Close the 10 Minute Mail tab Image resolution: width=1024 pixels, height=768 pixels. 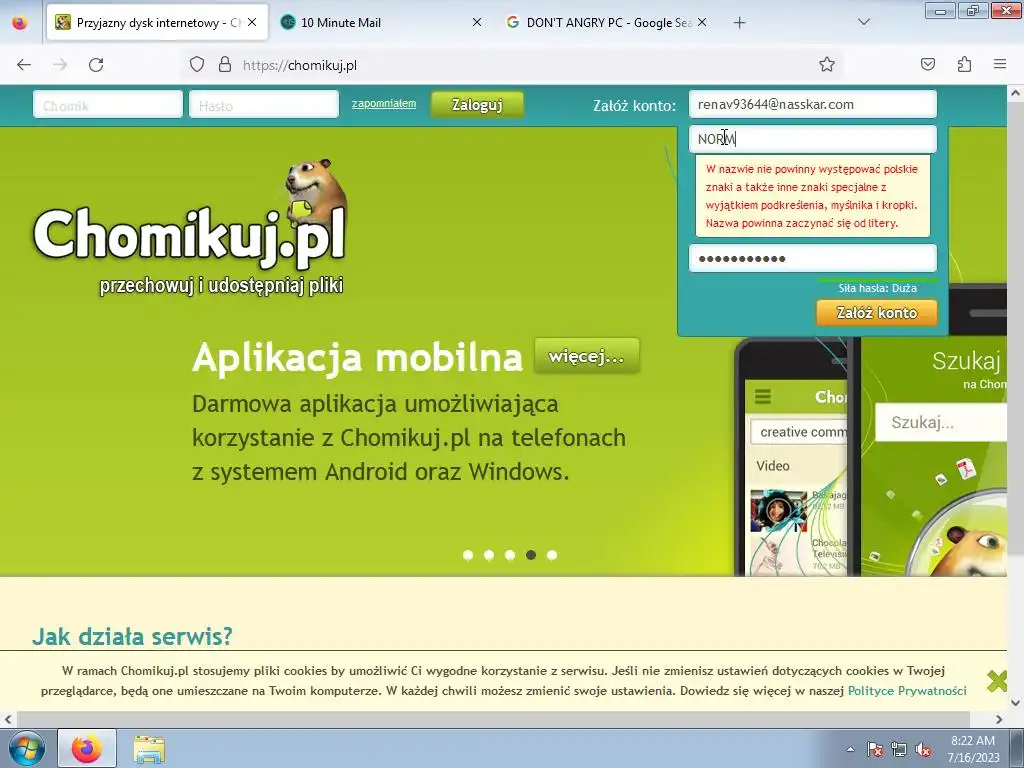tap(477, 22)
